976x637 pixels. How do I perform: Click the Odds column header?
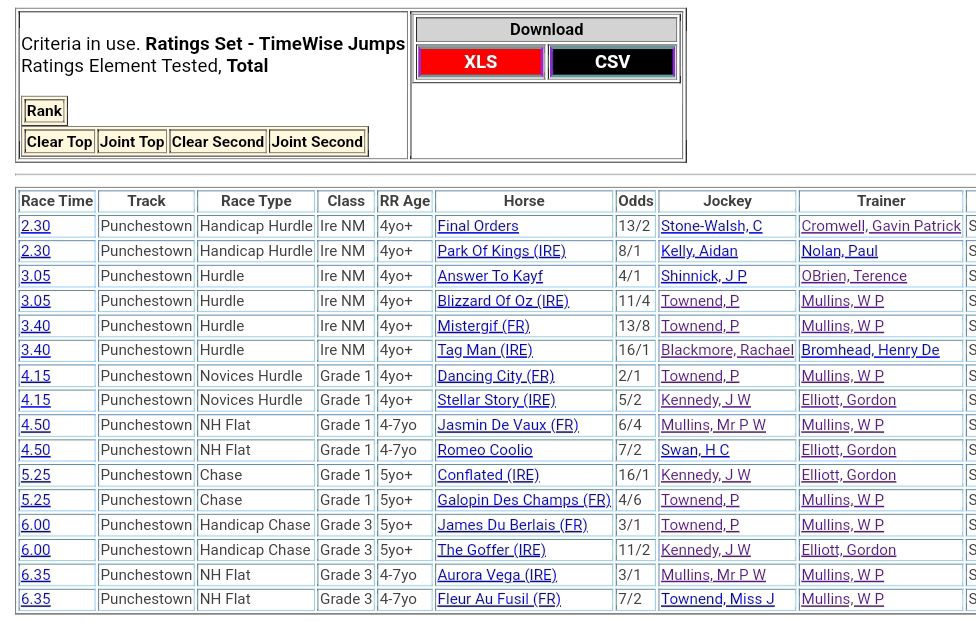coord(635,201)
